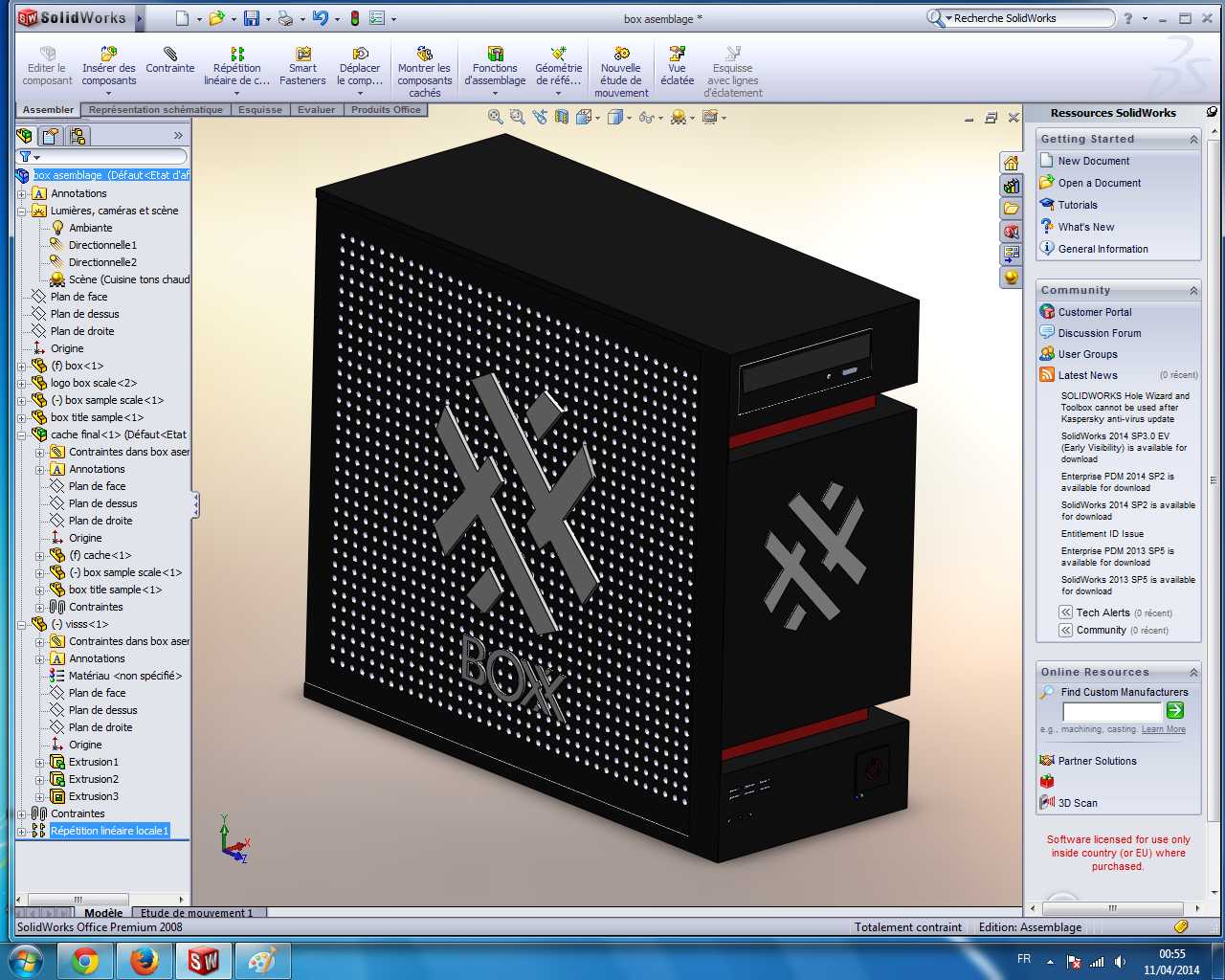
Task: Launch SolidWorks from the taskbar
Action: (x=203, y=960)
